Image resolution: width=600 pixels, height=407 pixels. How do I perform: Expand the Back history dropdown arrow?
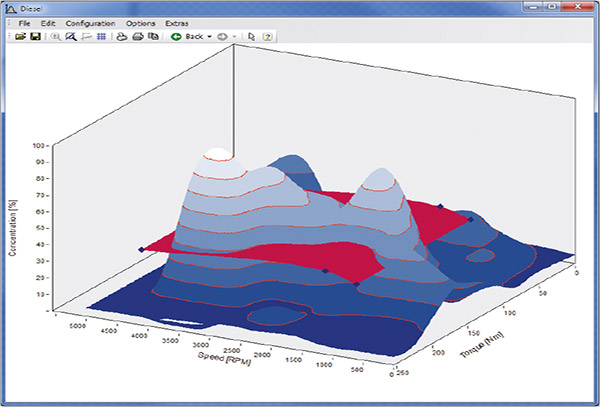point(210,36)
